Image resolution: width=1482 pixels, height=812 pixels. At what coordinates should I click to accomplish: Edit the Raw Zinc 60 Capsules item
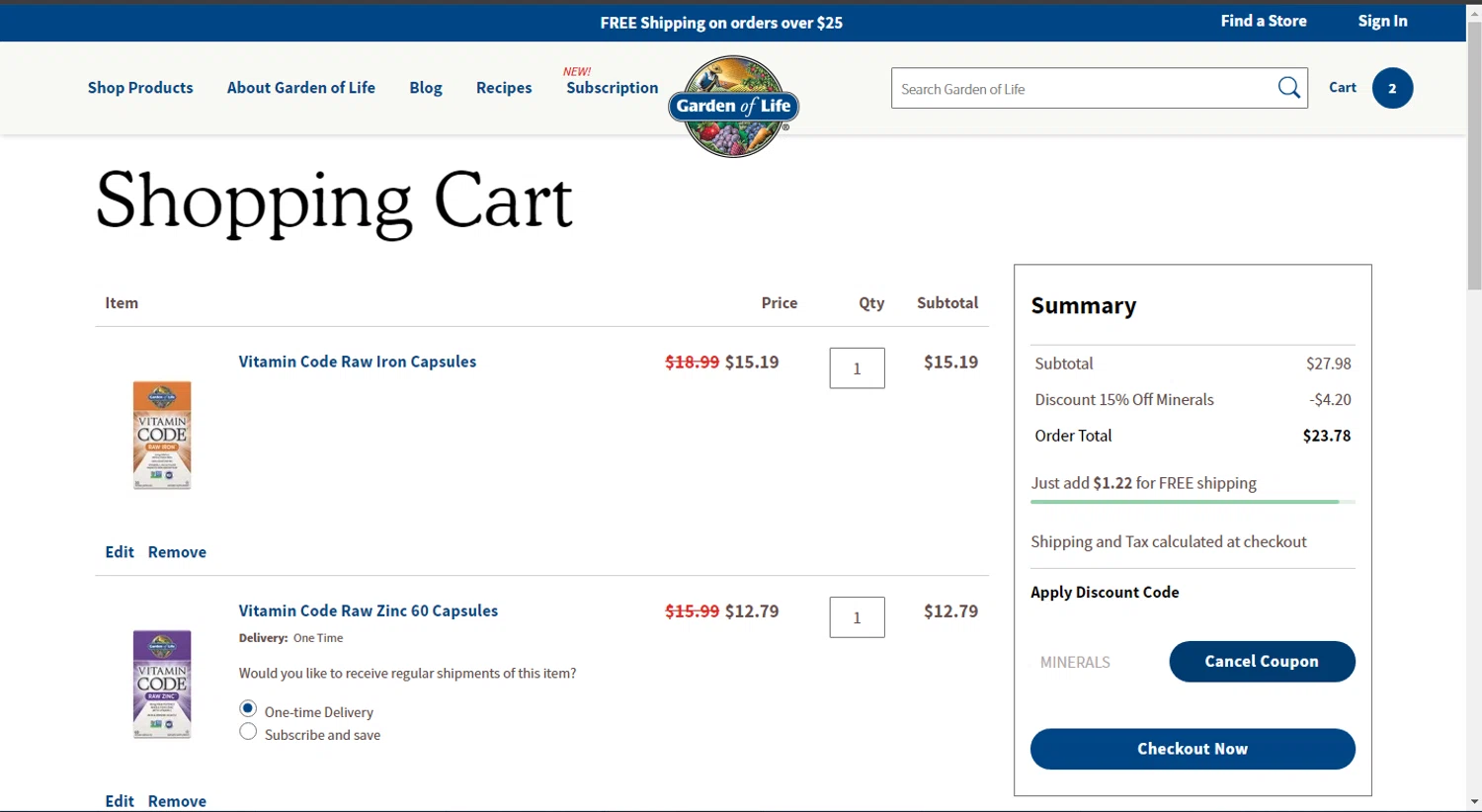120,801
